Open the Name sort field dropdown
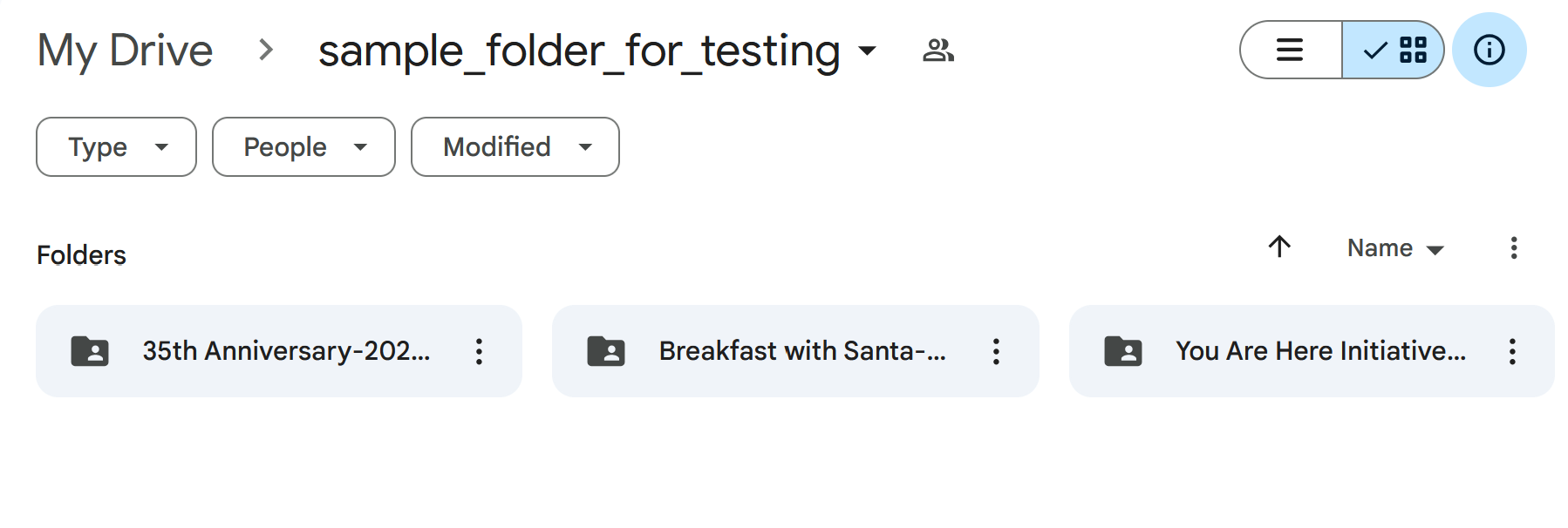The image size is (1568, 528). (x=1395, y=248)
